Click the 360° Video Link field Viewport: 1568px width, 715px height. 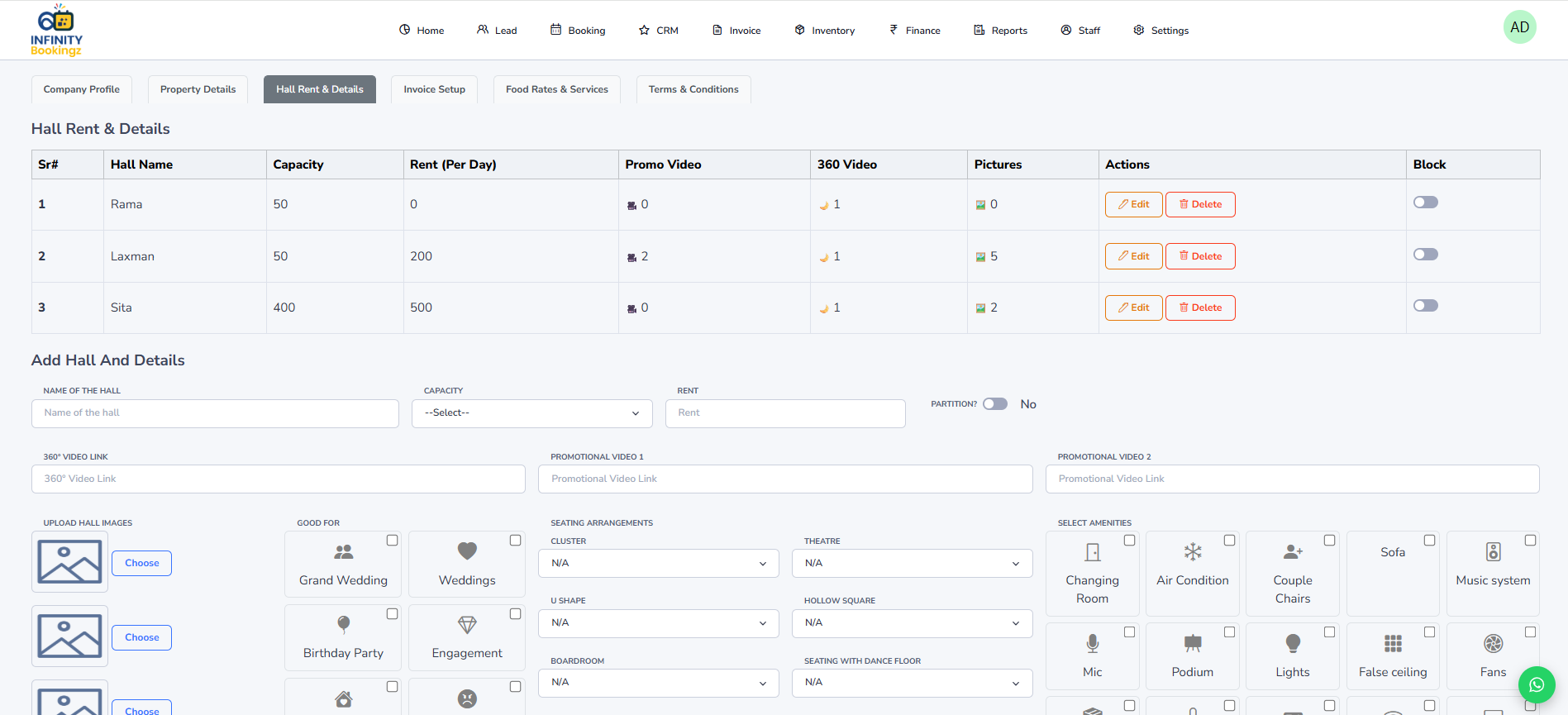(x=278, y=479)
